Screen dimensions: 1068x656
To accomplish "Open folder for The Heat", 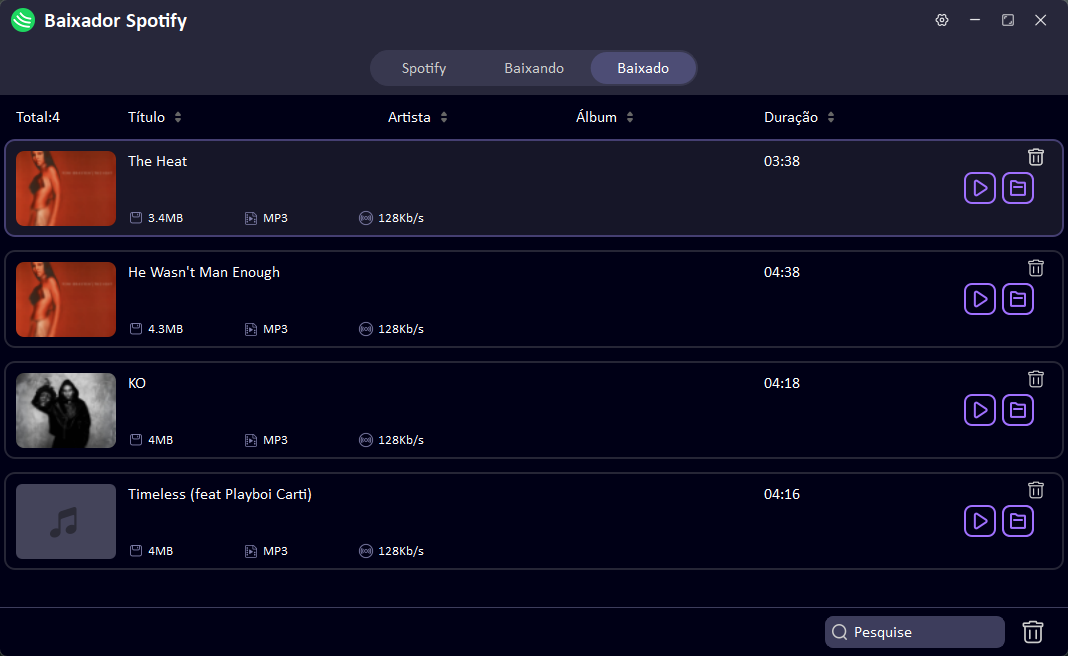I will (x=1018, y=188).
